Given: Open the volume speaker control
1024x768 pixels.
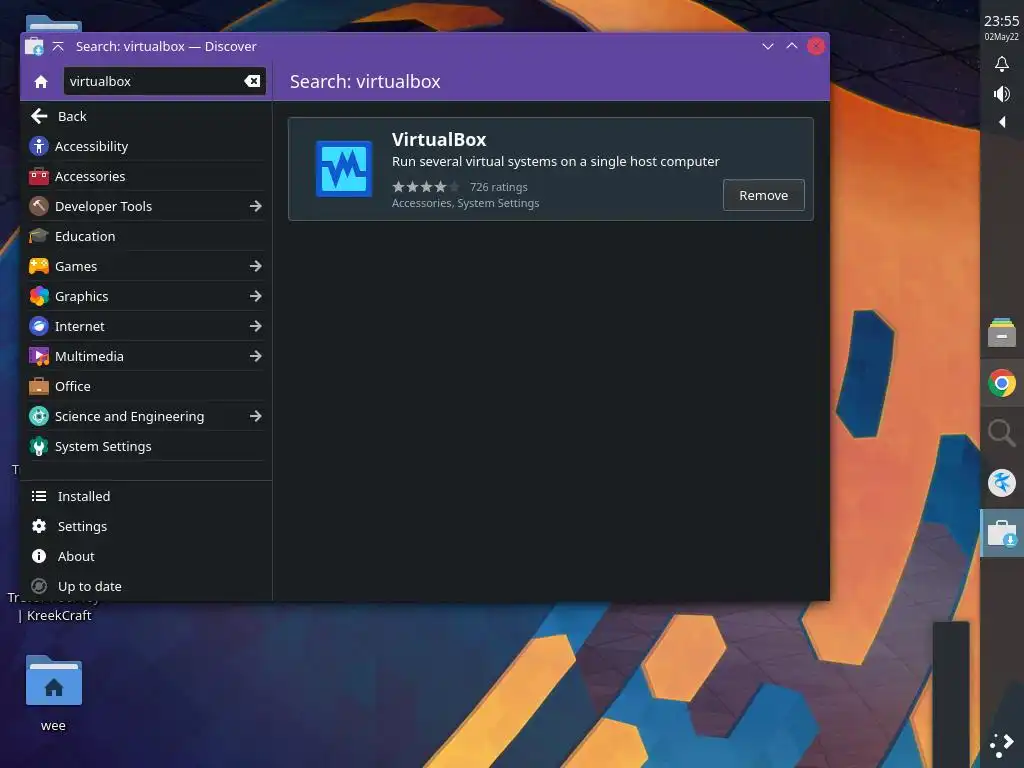Looking at the screenshot, I should coord(1002,94).
